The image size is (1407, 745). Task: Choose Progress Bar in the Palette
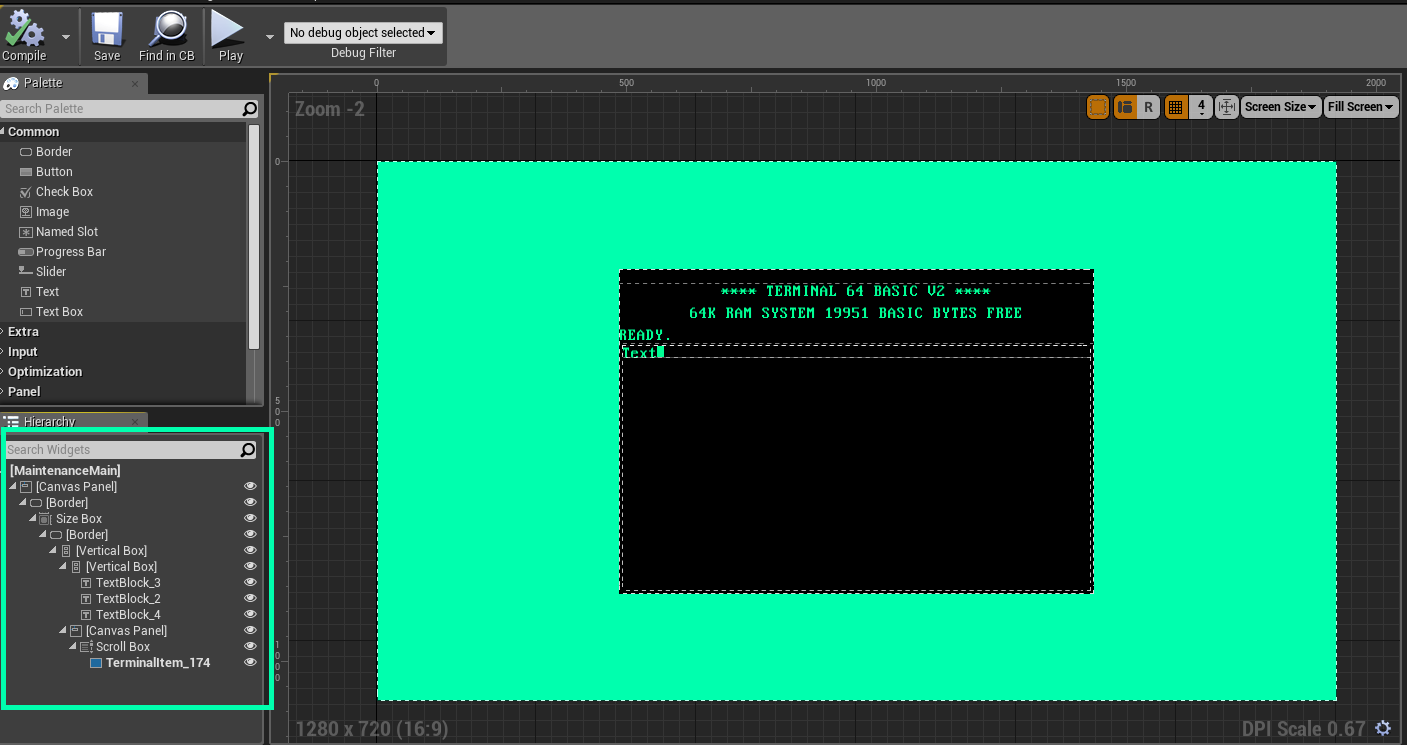tap(62, 252)
